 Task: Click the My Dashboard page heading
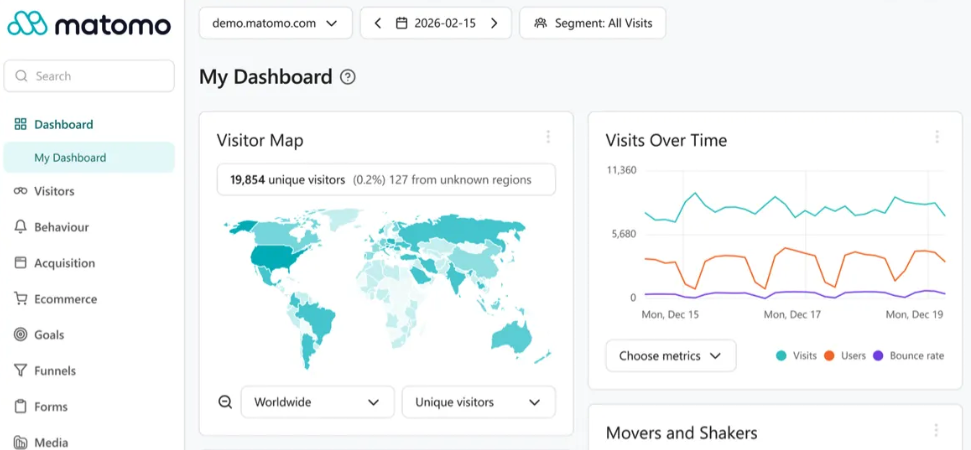pos(266,77)
